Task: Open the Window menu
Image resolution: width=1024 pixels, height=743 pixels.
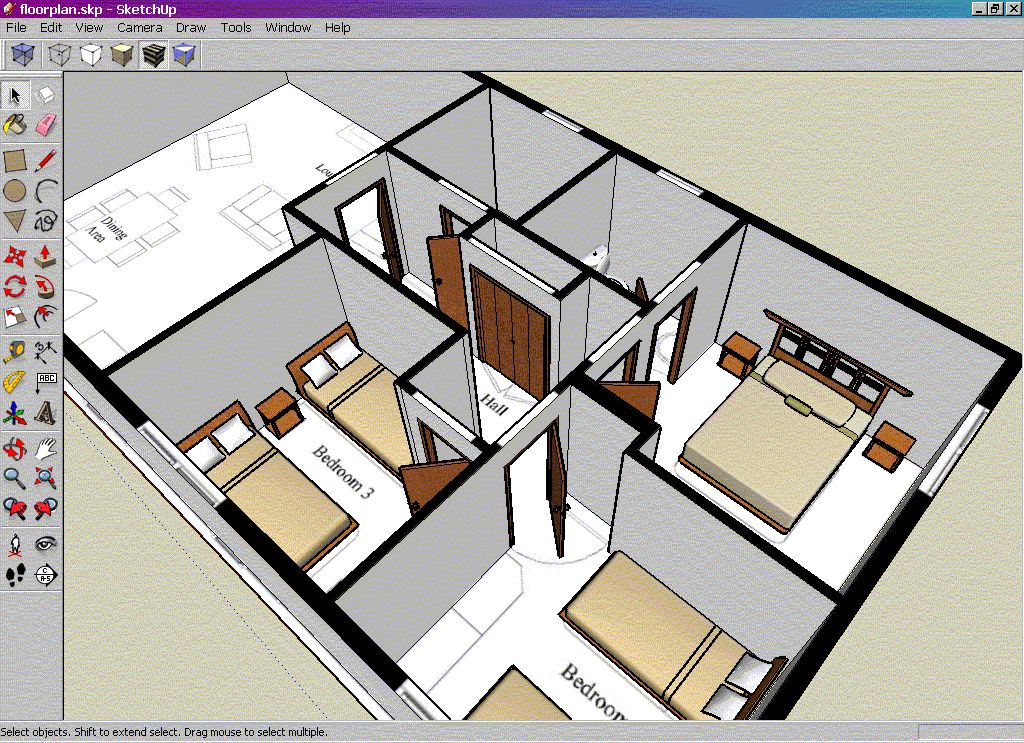Action: [288, 28]
